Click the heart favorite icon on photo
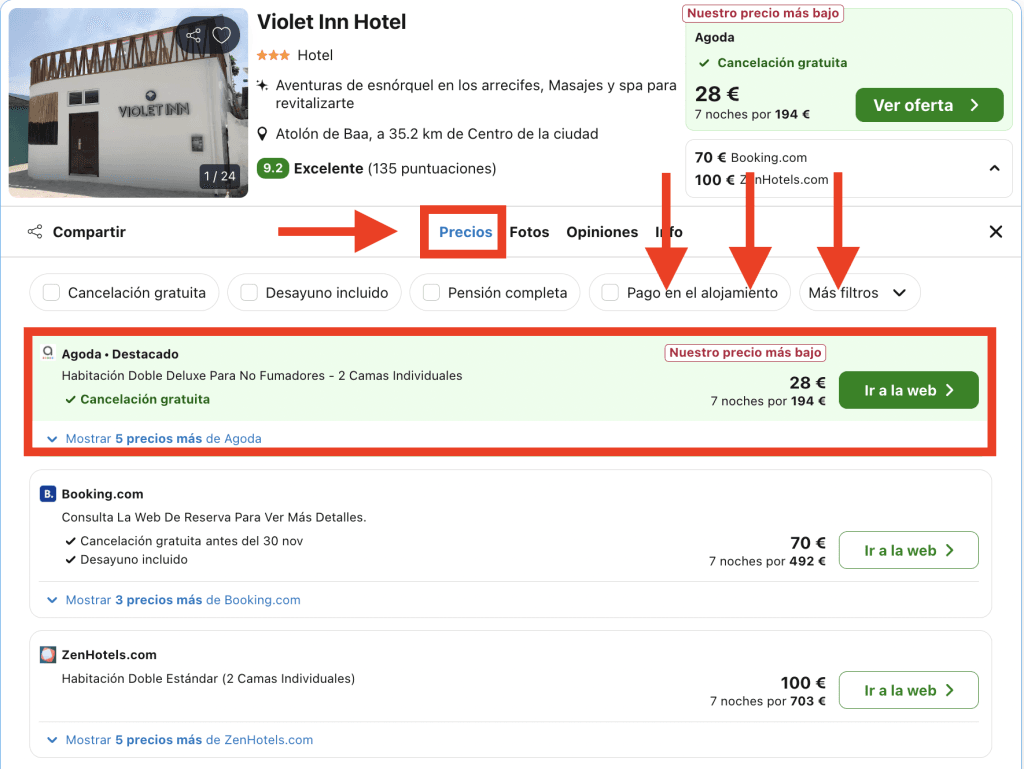The width and height of the screenshot is (1024, 769). (222, 36)
